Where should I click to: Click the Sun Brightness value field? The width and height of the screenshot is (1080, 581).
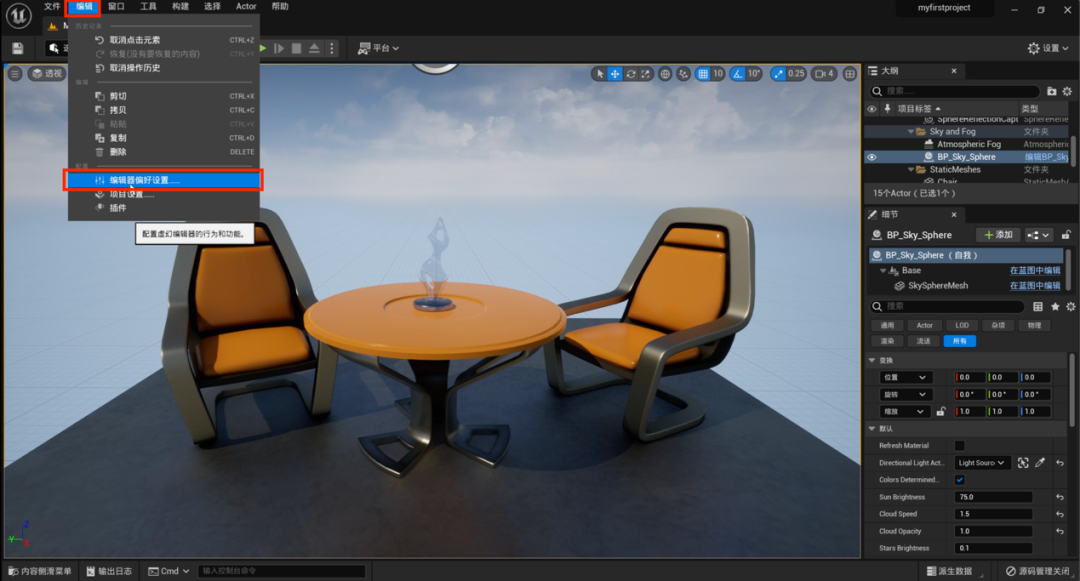click(x=993, y=497)
